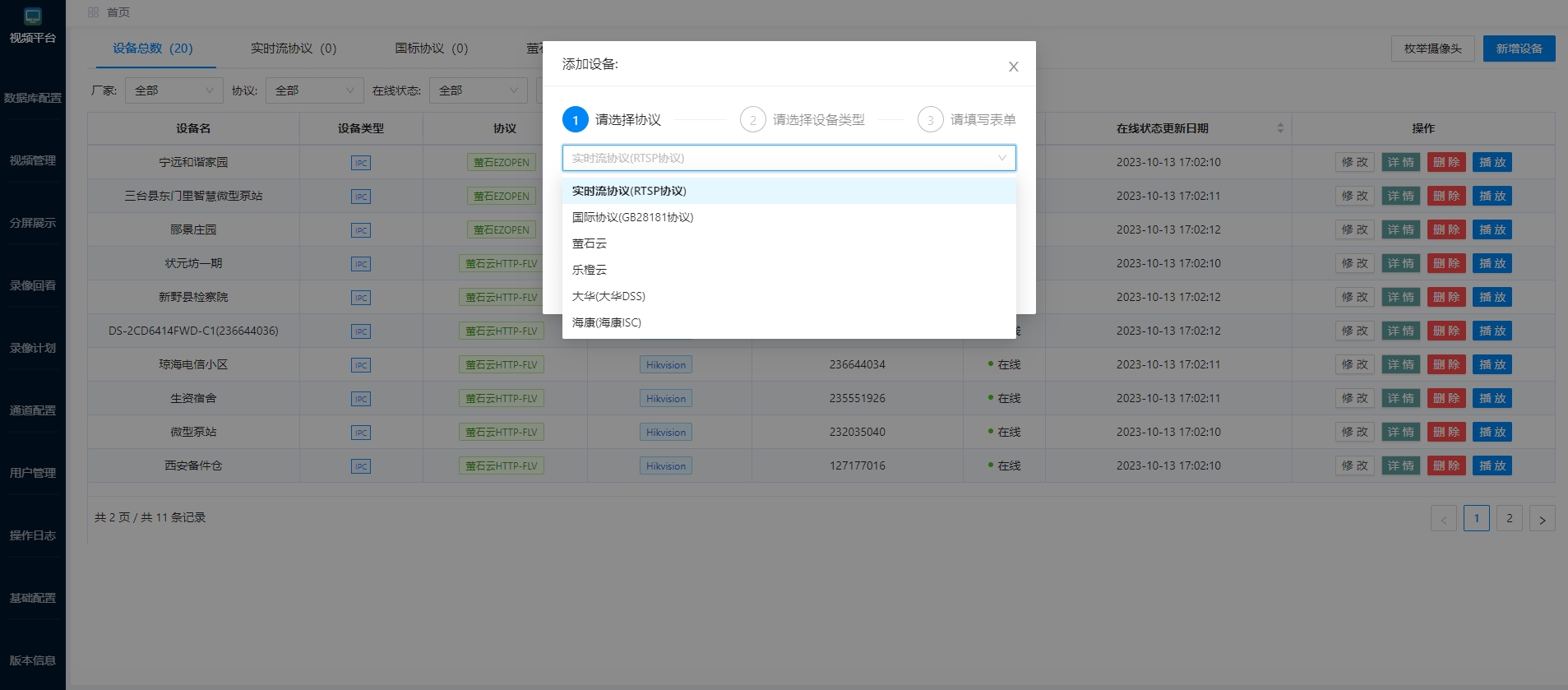Click device ID 127177016
The image size is (1568, 690).
[x=858, y=466]
